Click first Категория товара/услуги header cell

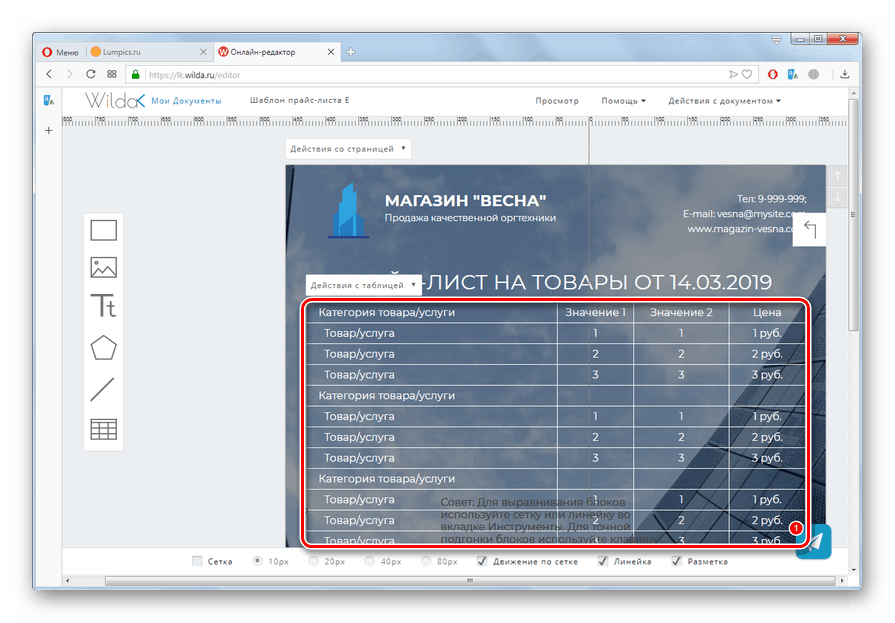(x=432, y=312)
